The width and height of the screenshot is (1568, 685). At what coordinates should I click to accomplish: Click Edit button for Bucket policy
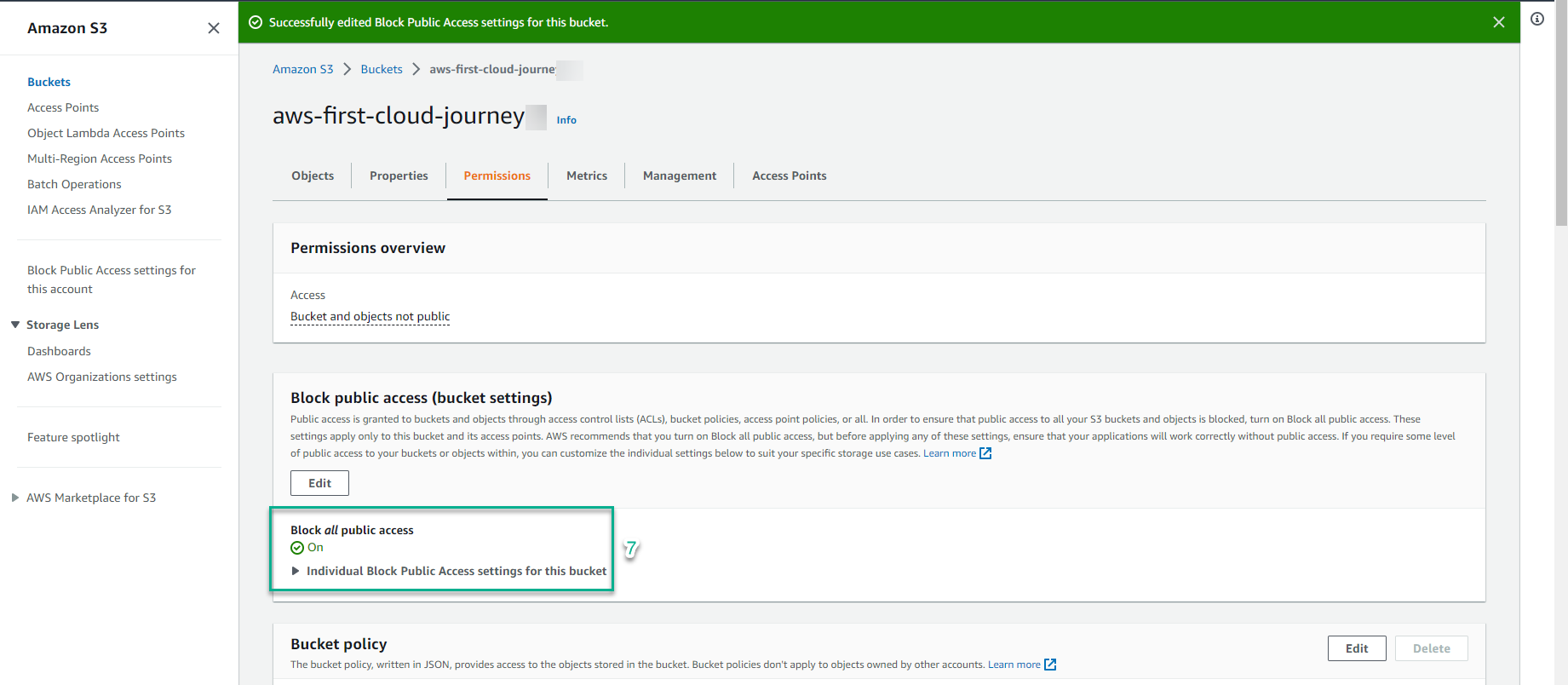point(1357,648)
